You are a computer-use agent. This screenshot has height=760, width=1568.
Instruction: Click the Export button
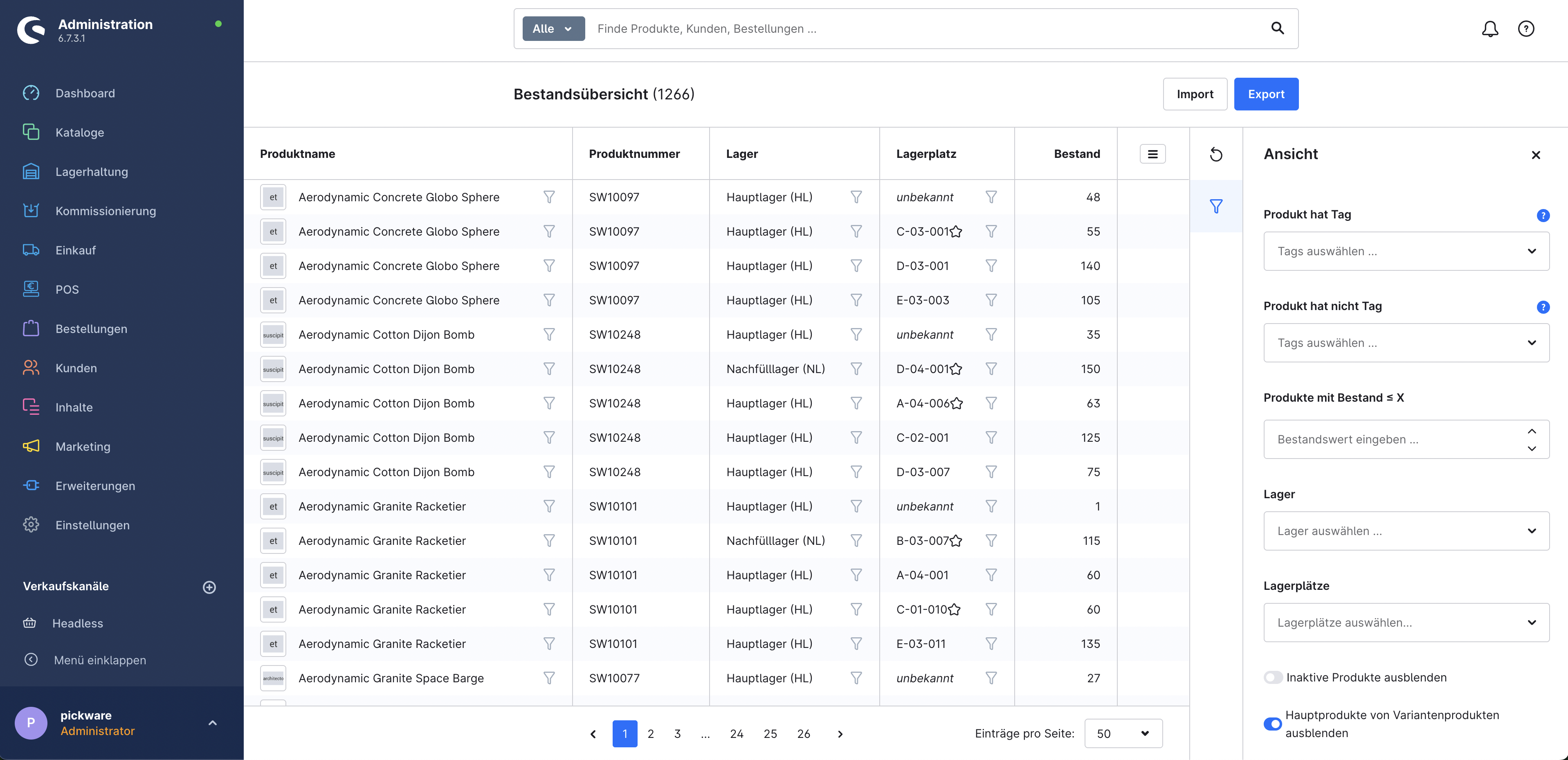[x=1265, y=94]
